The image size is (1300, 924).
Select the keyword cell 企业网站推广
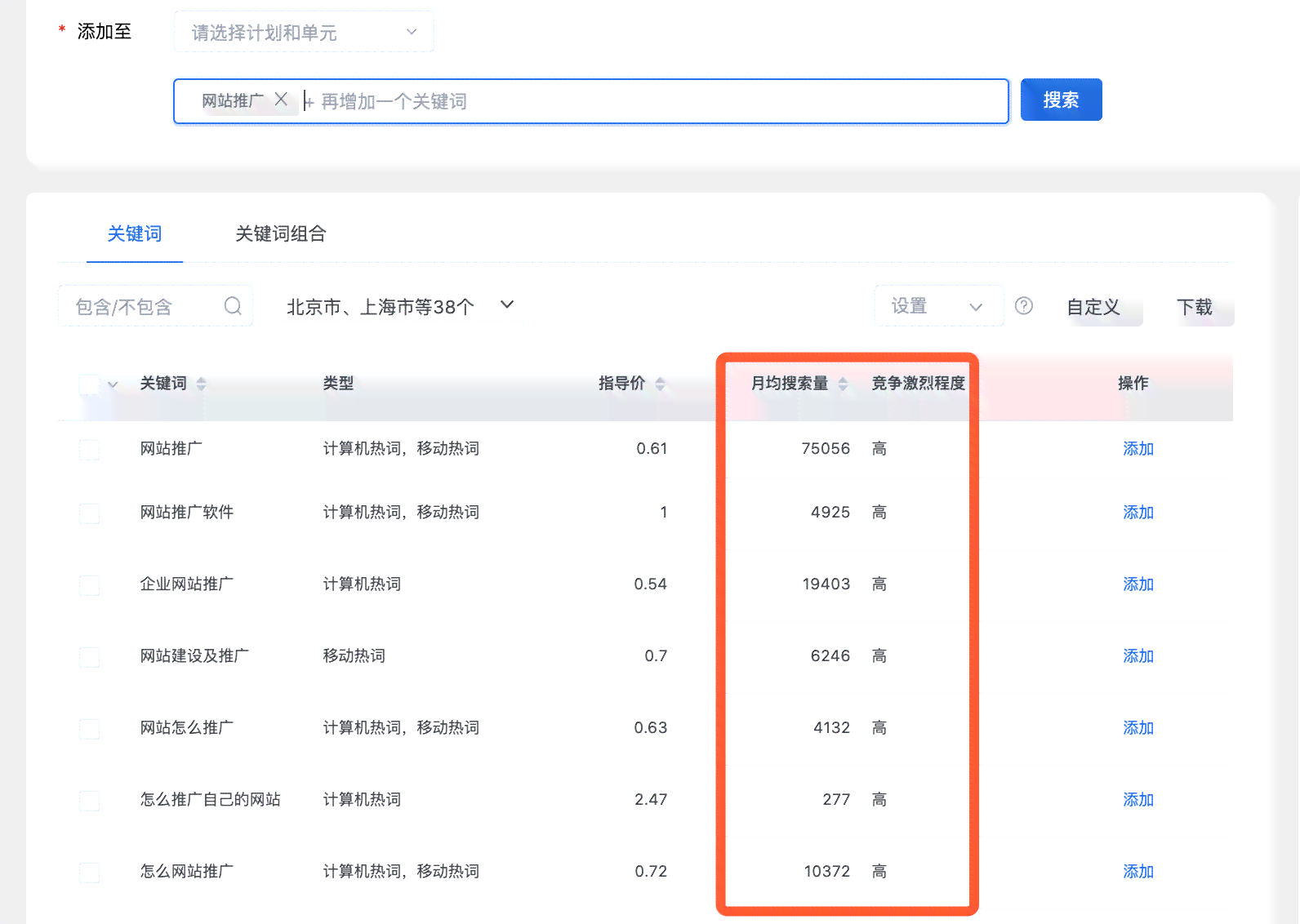[x=187, y=584]
